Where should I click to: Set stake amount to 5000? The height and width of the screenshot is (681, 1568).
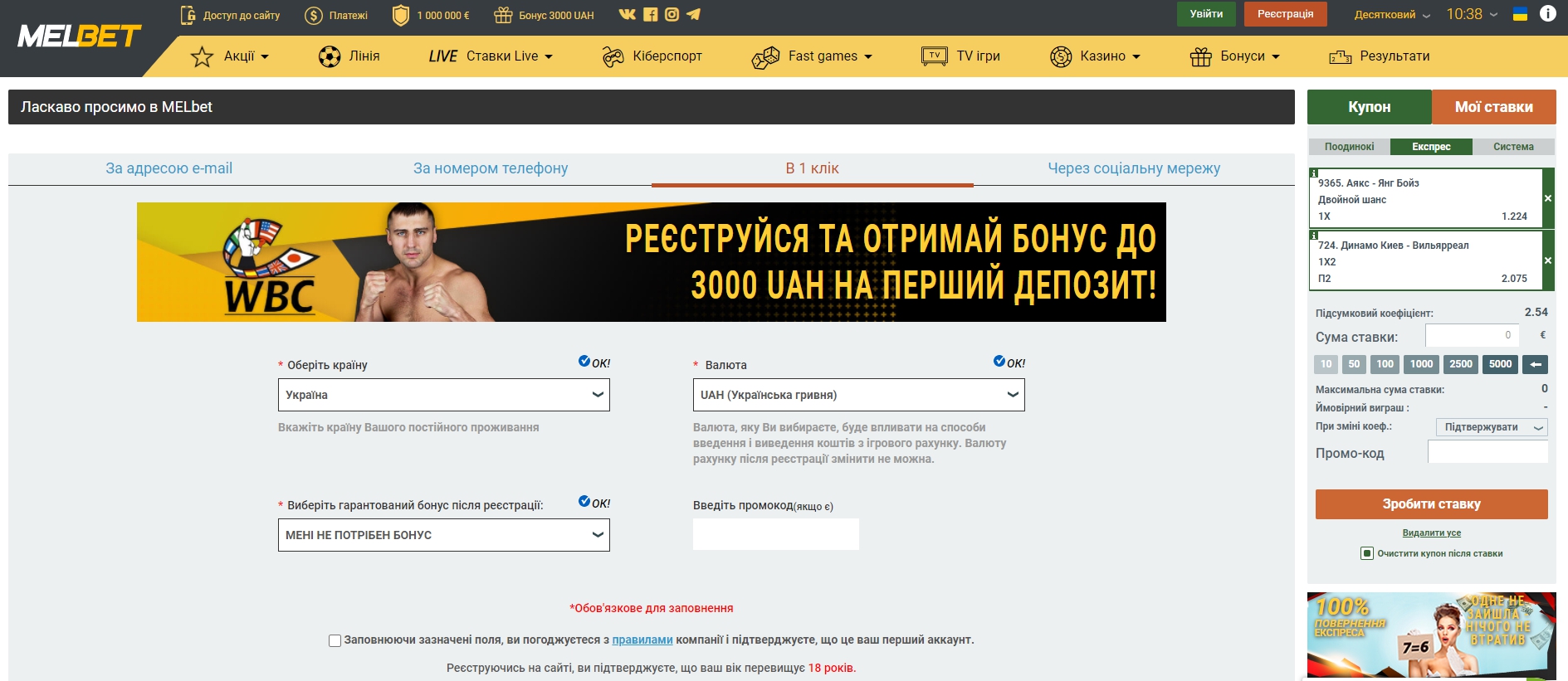(x=1501, y=364)
